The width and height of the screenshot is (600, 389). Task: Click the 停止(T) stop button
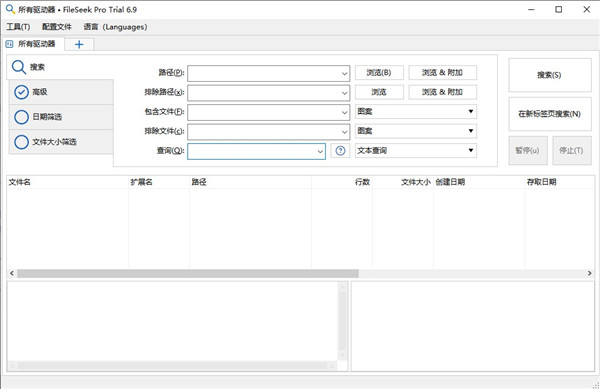[x=572, y=151]
